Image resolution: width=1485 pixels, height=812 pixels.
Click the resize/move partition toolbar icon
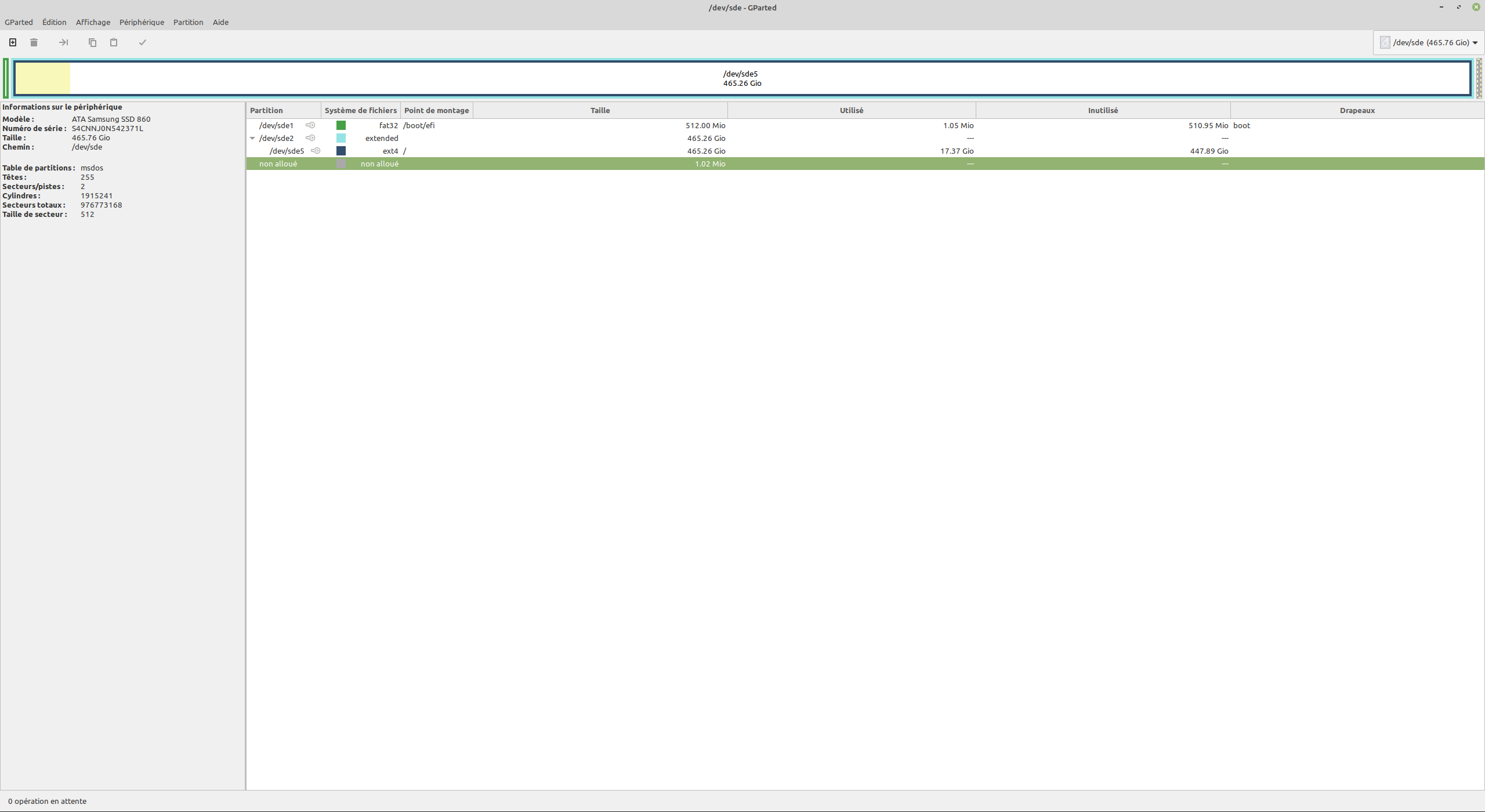pyautogui.click(x=64, y=42)
